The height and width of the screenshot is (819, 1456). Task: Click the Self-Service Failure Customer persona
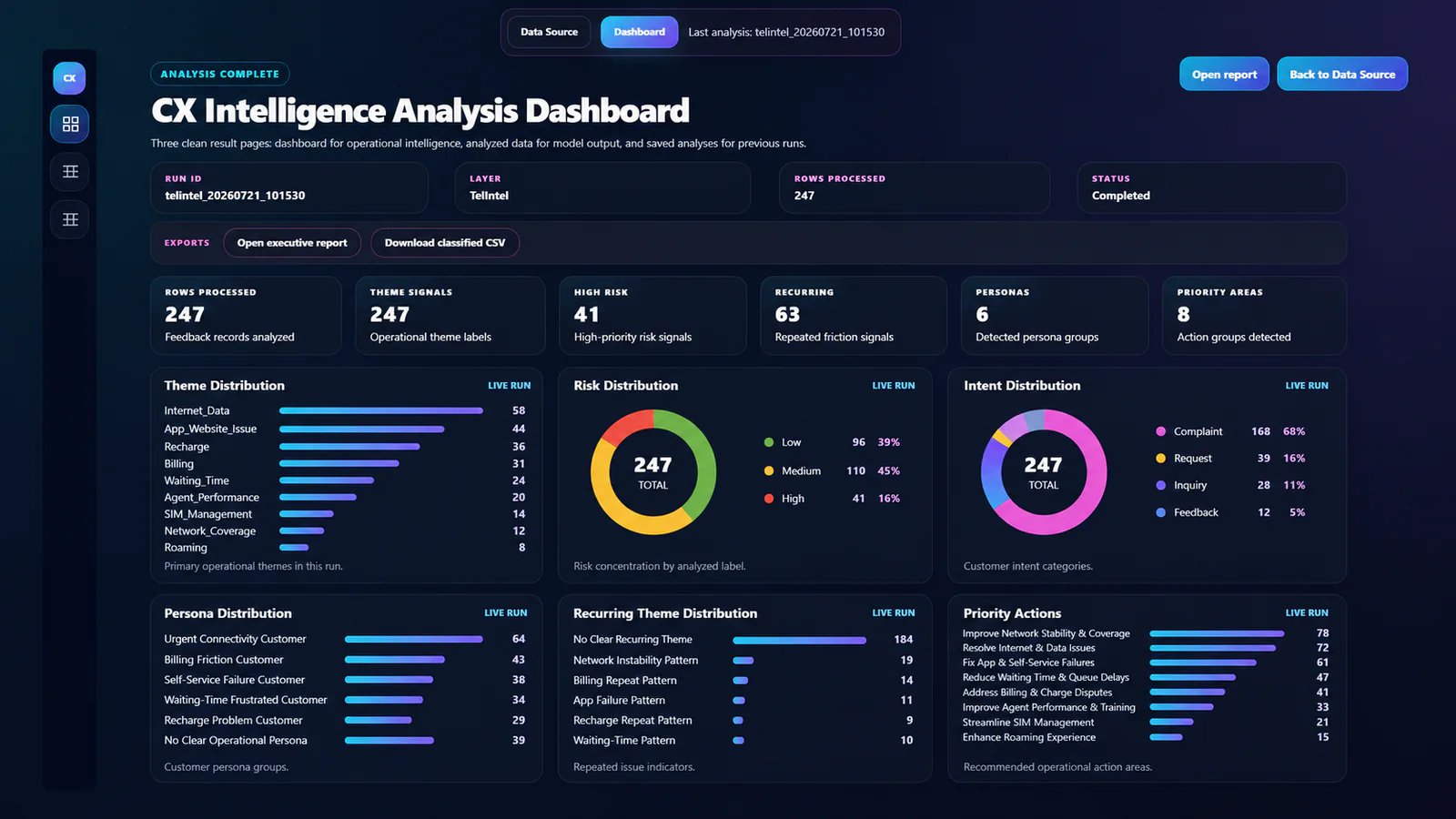(x=344, y=680)
